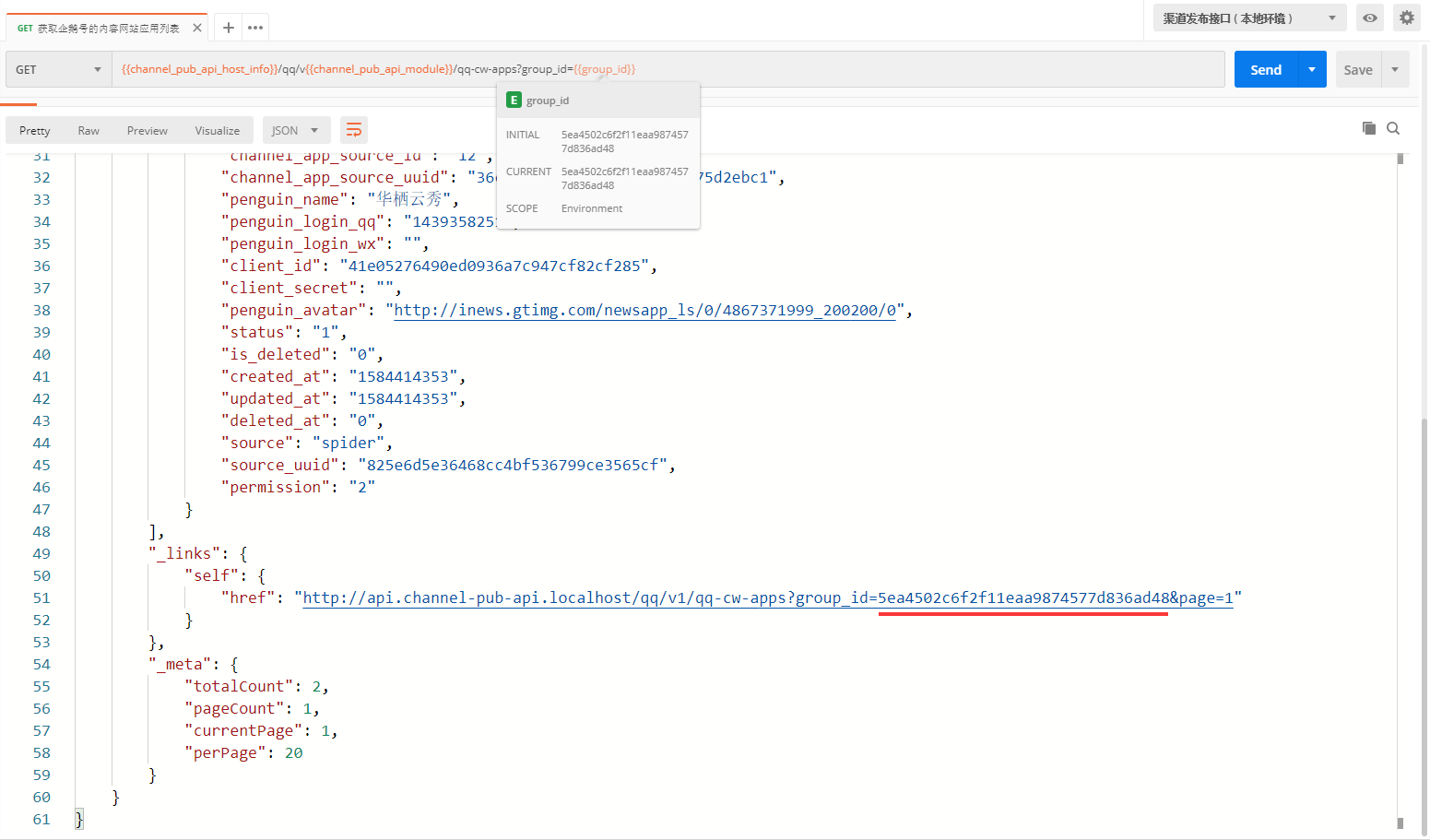Viewport: 1430px width, 840px height.
Task: Toggle the response line wrap icon
Action: (x=353, y=130)
